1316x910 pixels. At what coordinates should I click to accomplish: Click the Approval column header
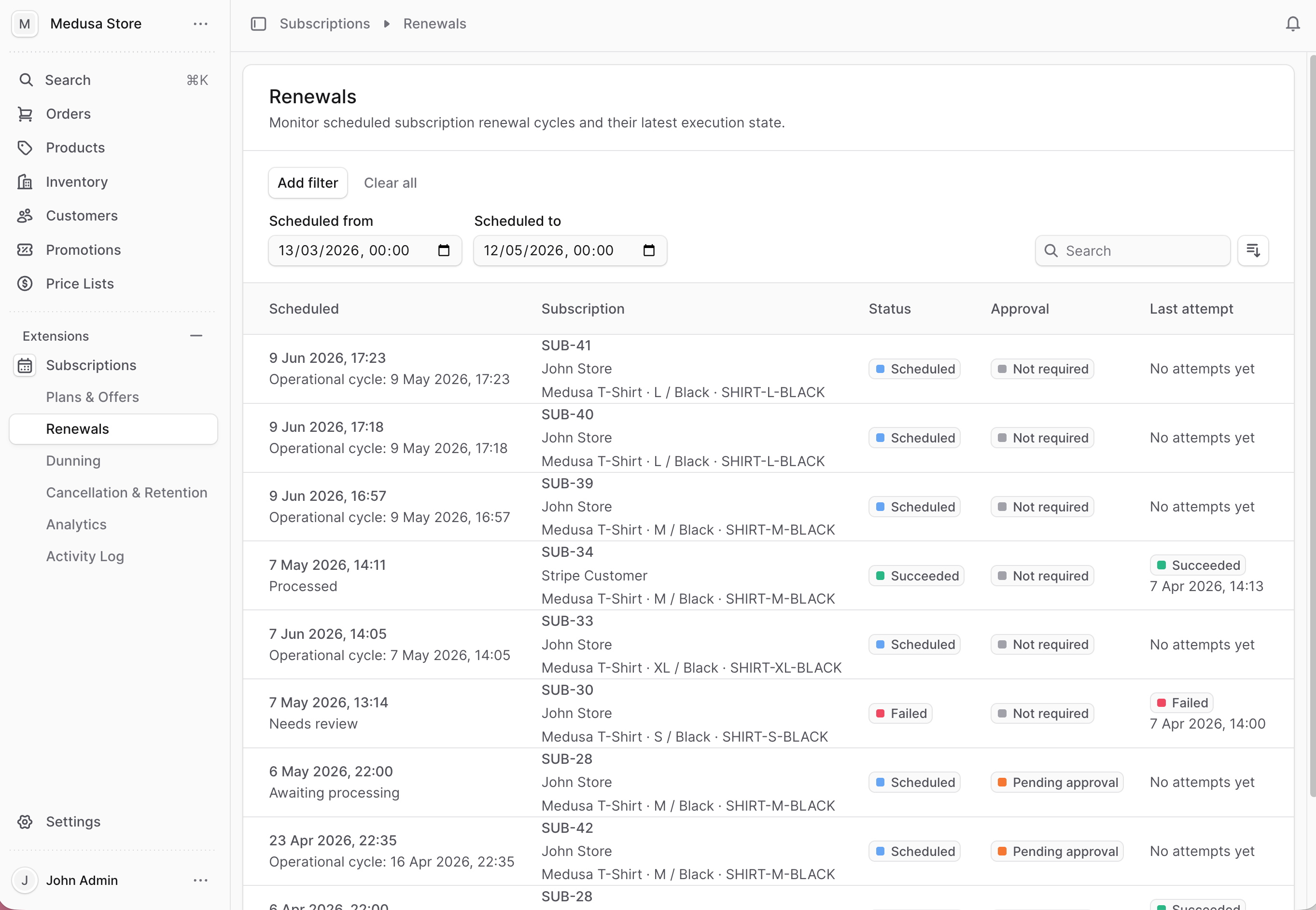(1020, 309)
